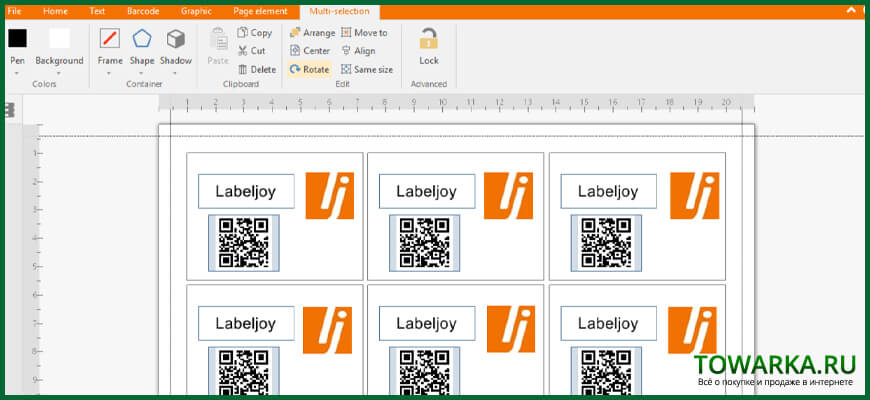Expand the Shape dropdown arrow

tap(142, 73)
